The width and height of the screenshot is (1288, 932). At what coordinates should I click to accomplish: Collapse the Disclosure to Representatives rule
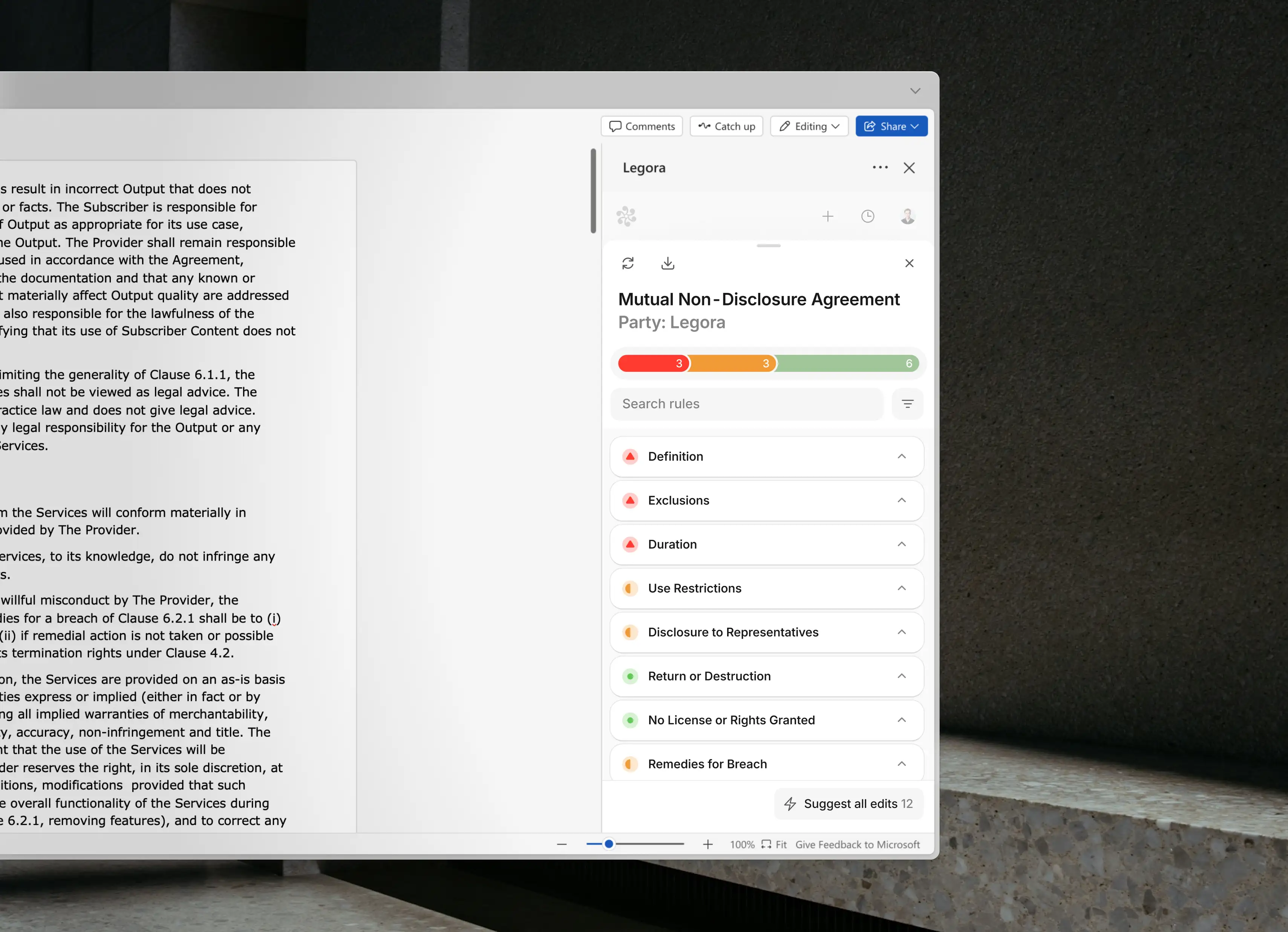pos(902,632)
